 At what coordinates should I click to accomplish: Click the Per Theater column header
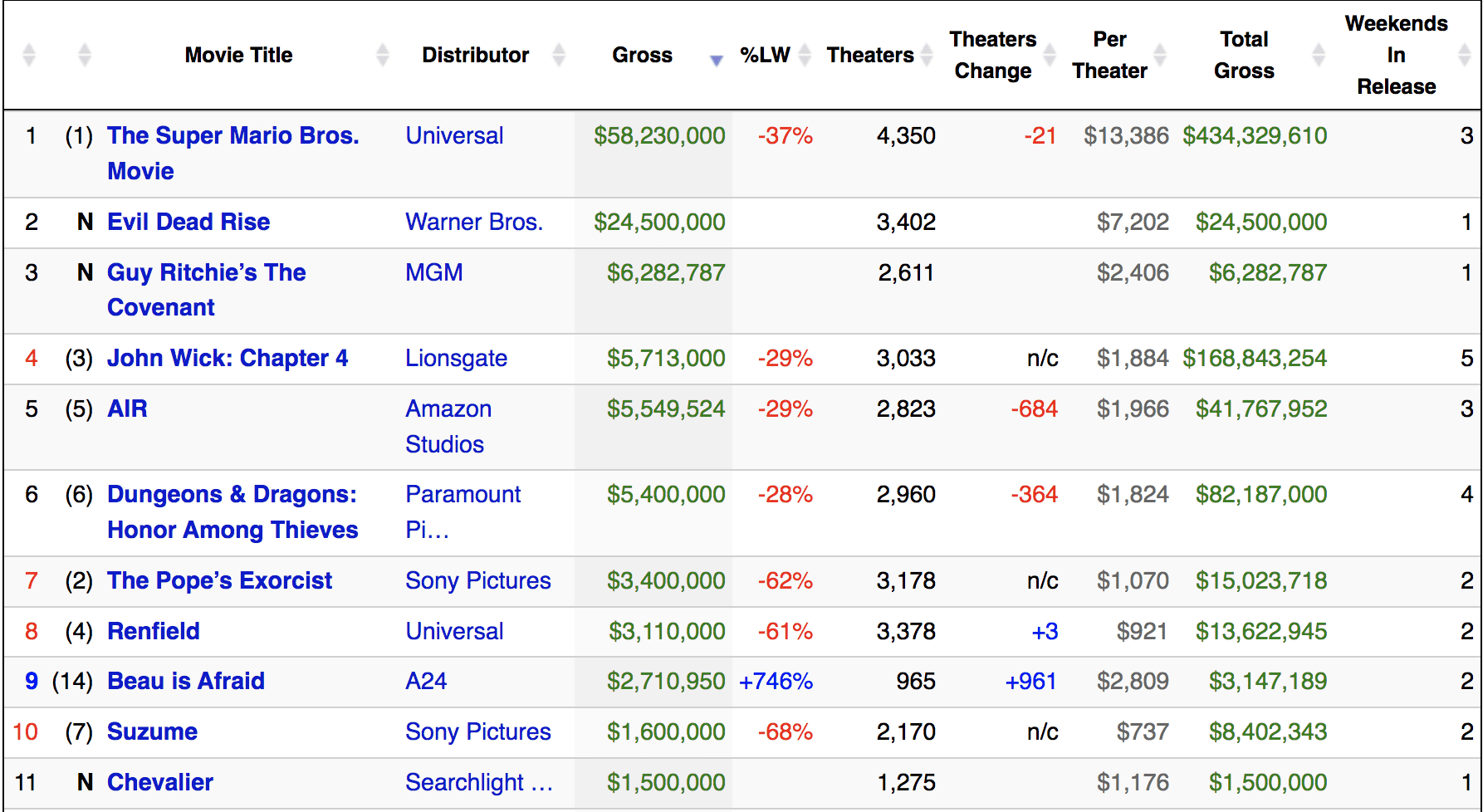click(x=1110, y=55)
